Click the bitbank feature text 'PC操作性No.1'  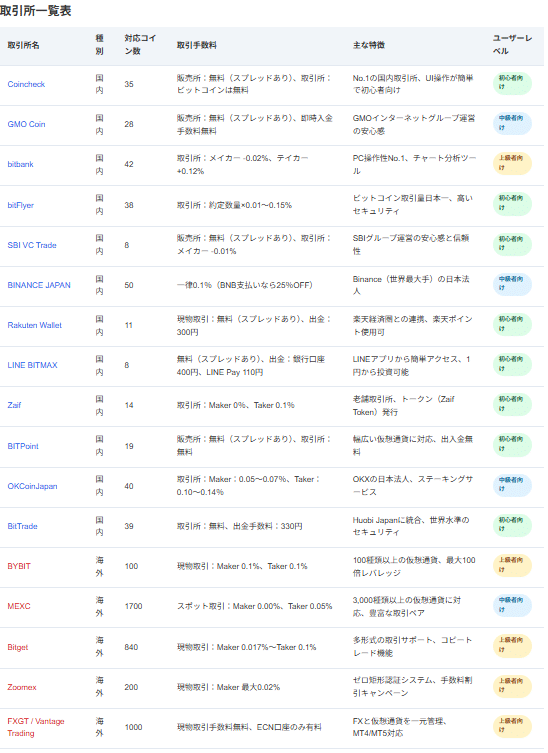point(380,158)
